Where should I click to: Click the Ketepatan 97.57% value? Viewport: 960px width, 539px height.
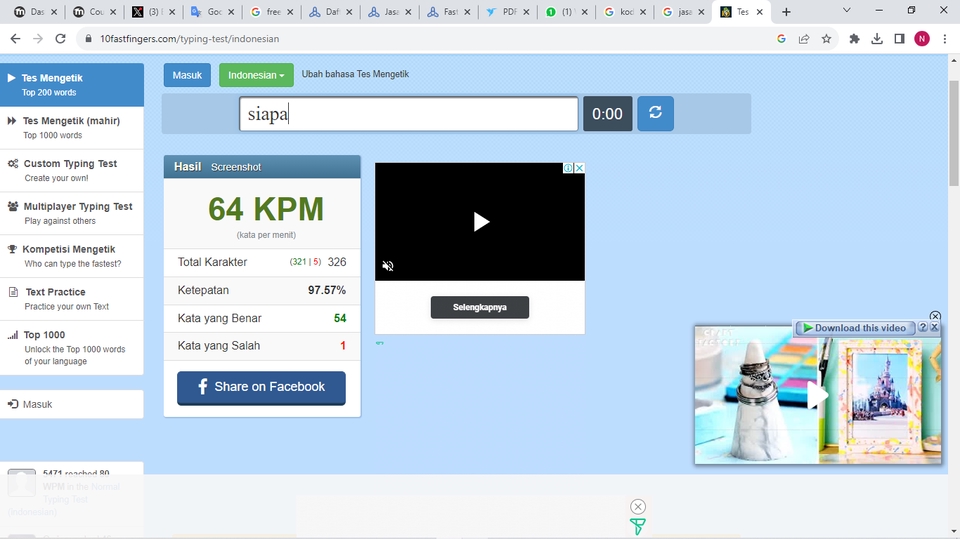pos(327,290)
